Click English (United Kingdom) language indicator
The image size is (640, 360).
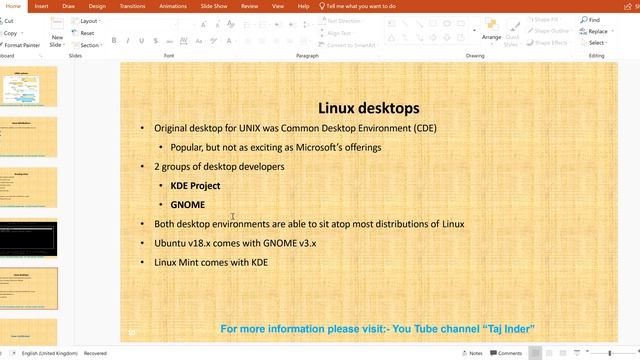[49, 353]
